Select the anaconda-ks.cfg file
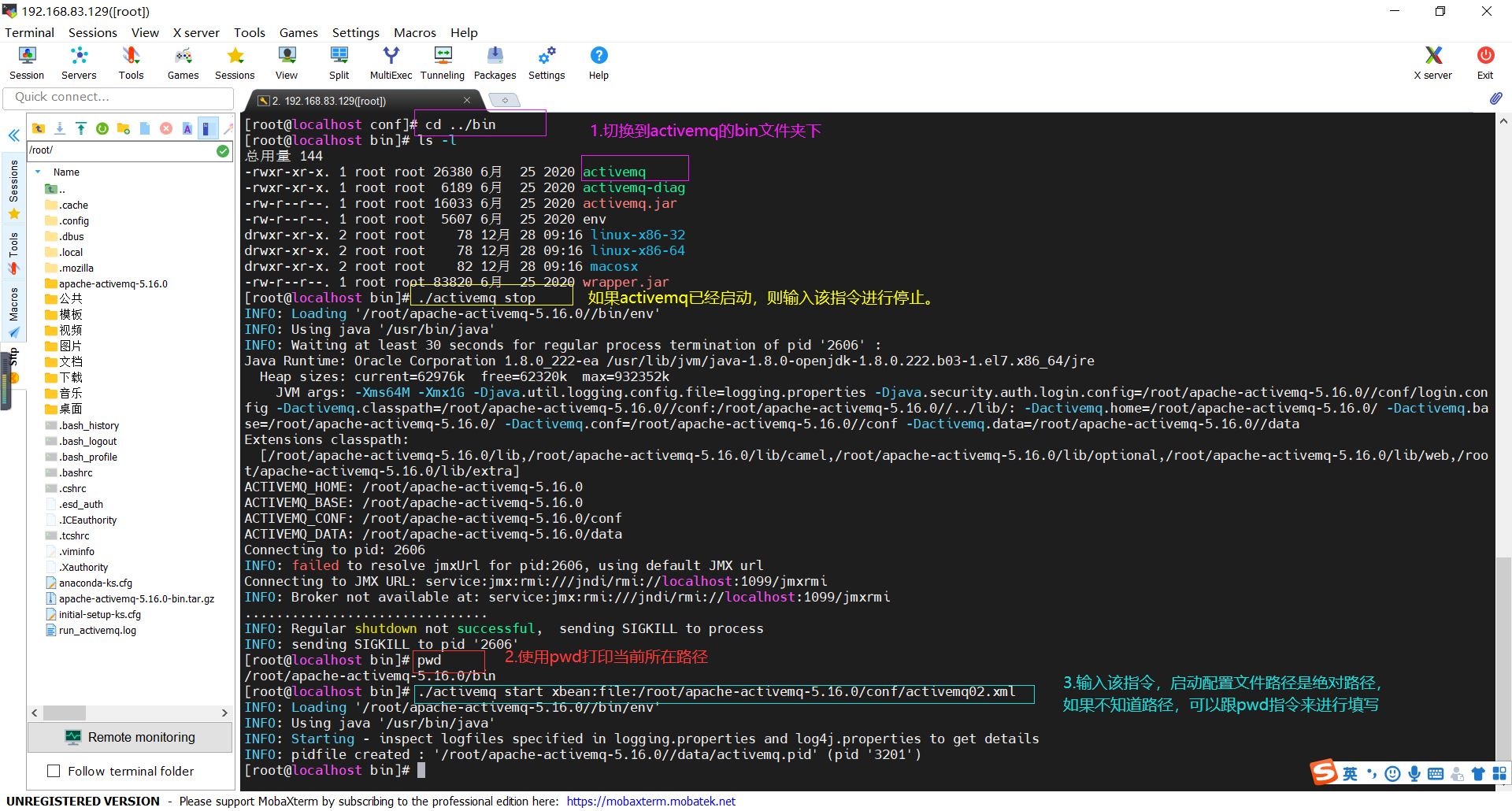 pos(89,583)
